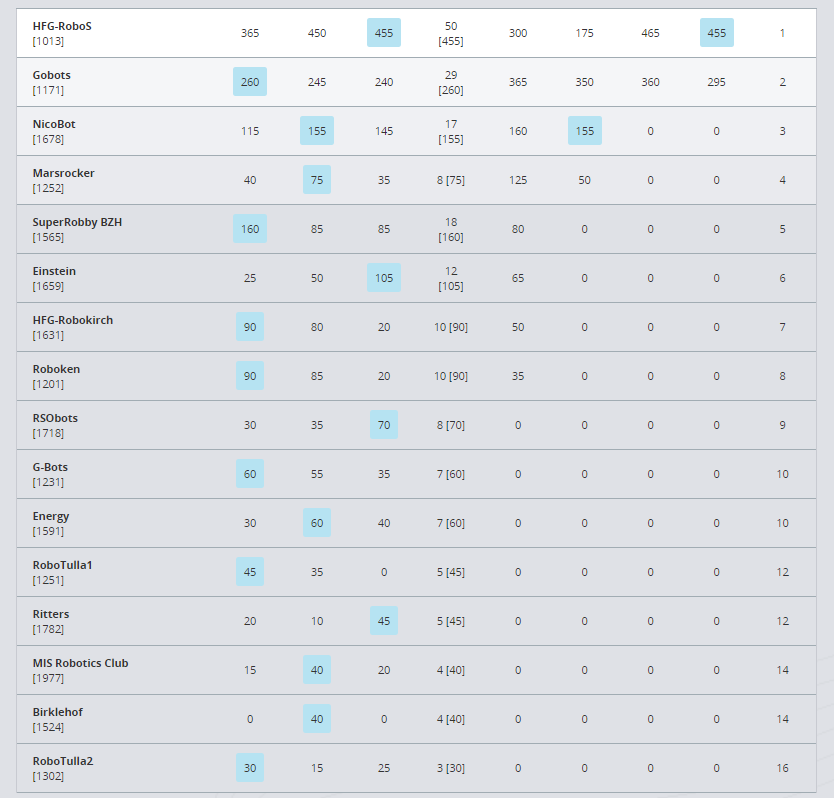834x798 pixels.
Task: Select the NicoBot team name
Action: coord(54,124)
